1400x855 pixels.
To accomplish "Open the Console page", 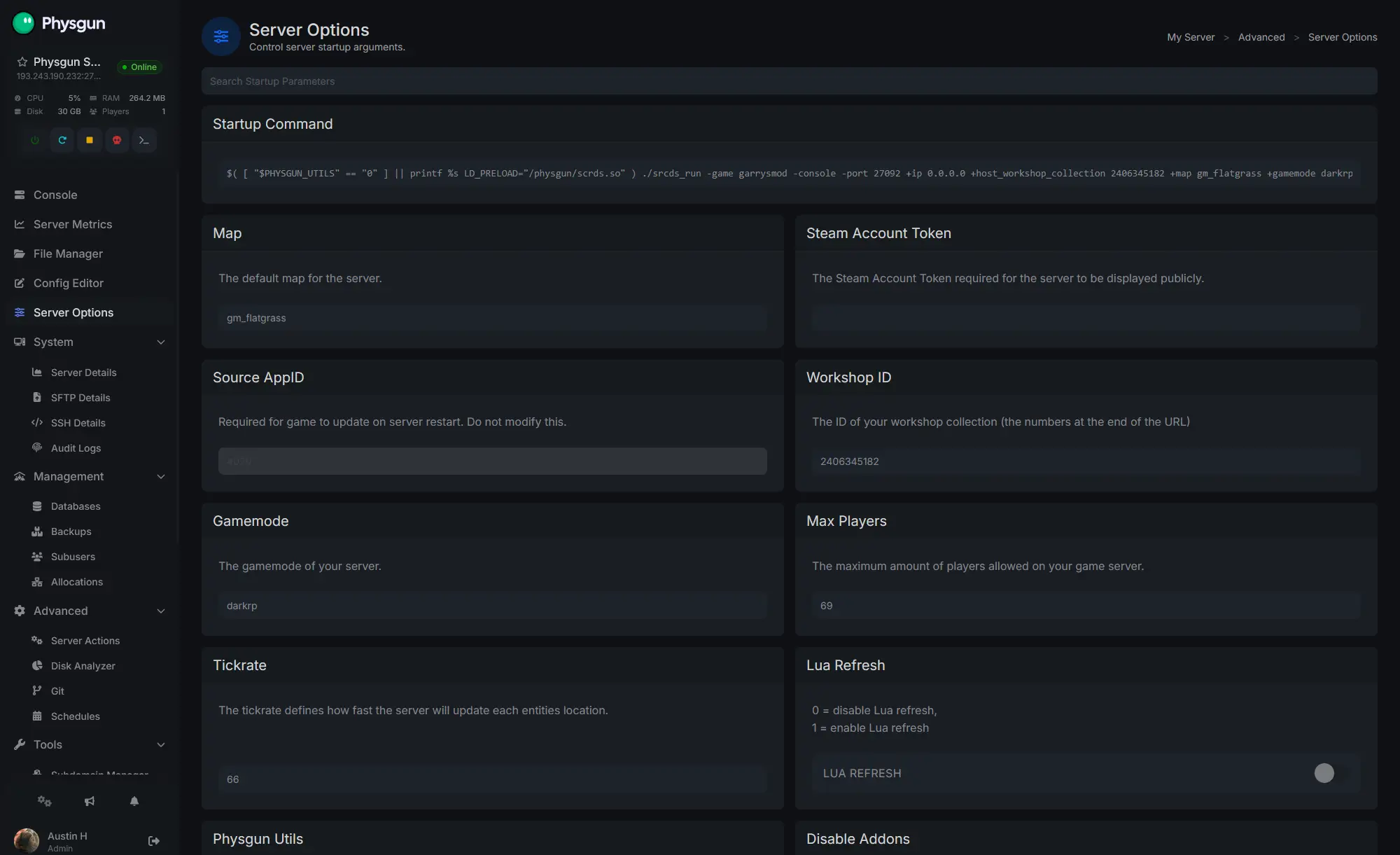I will (x=90, y=195).
